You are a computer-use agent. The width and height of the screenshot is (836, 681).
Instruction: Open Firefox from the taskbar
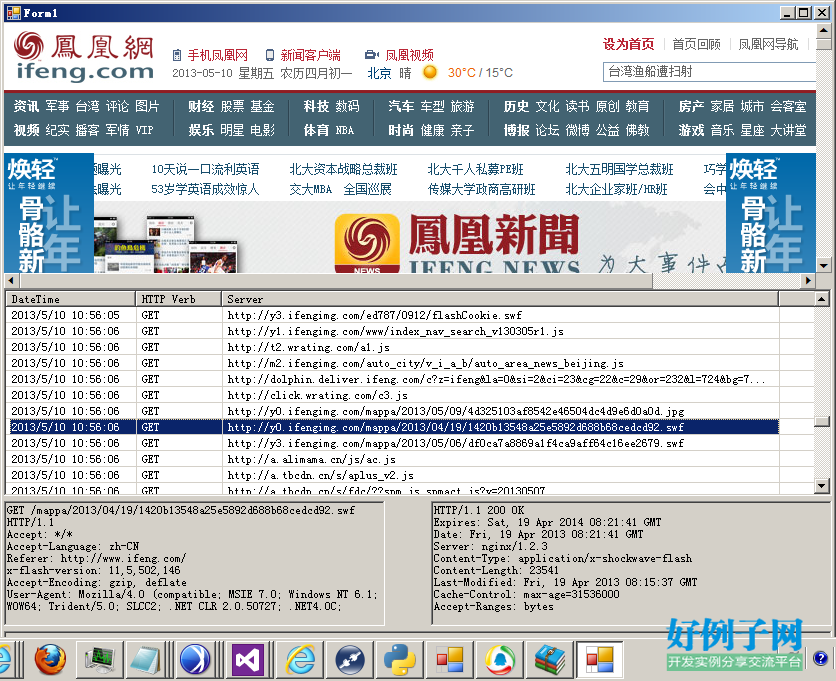51,659
